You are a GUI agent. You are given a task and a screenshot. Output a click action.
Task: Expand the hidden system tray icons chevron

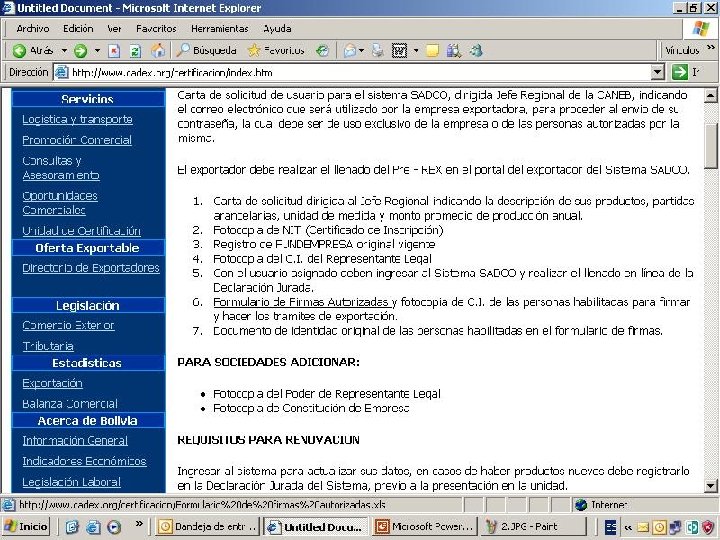(x=628, y=527)
